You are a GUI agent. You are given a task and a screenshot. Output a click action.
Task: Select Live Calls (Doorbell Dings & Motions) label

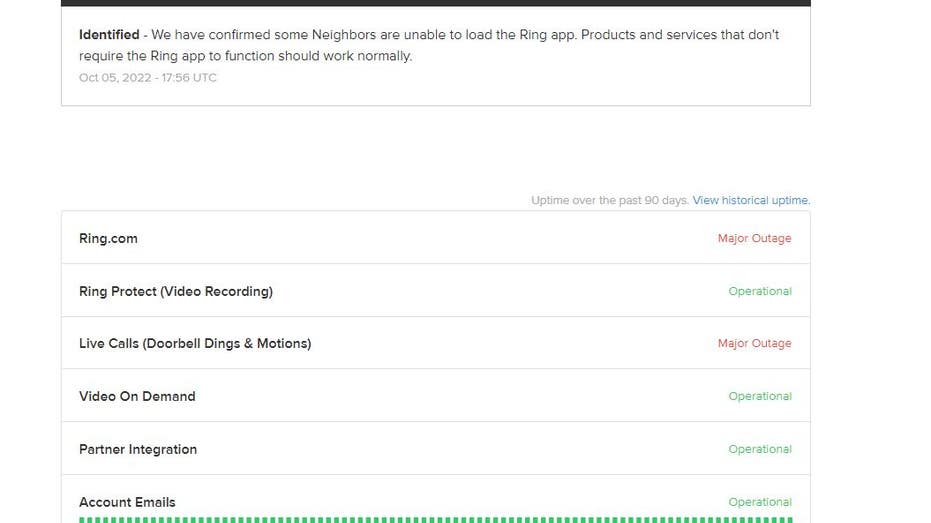coord(195,344)
